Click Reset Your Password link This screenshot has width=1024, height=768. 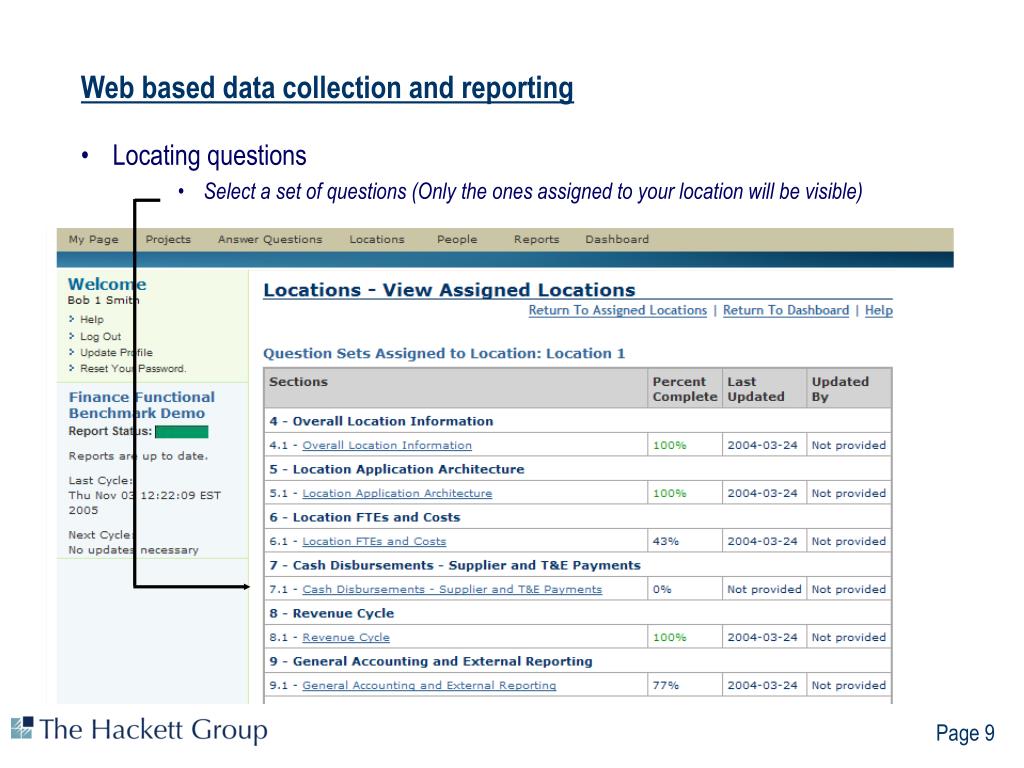click(133, 368)
